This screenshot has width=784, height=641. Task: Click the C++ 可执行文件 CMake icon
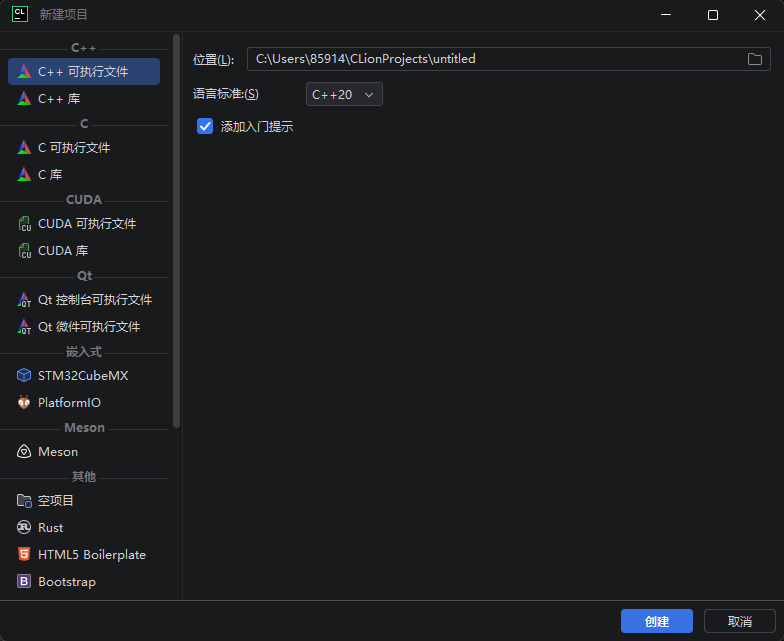pyautogui.click(x=24, y=72)
